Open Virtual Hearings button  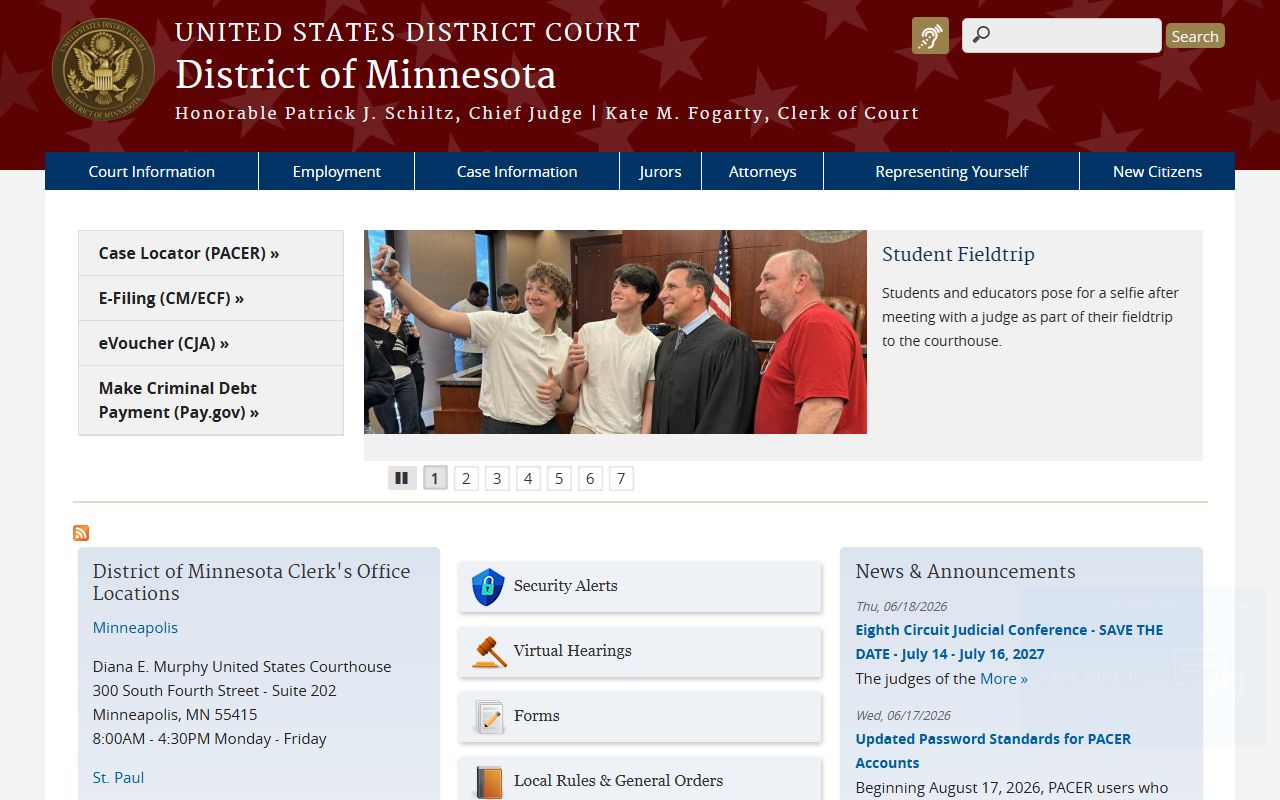coord(640,651)
